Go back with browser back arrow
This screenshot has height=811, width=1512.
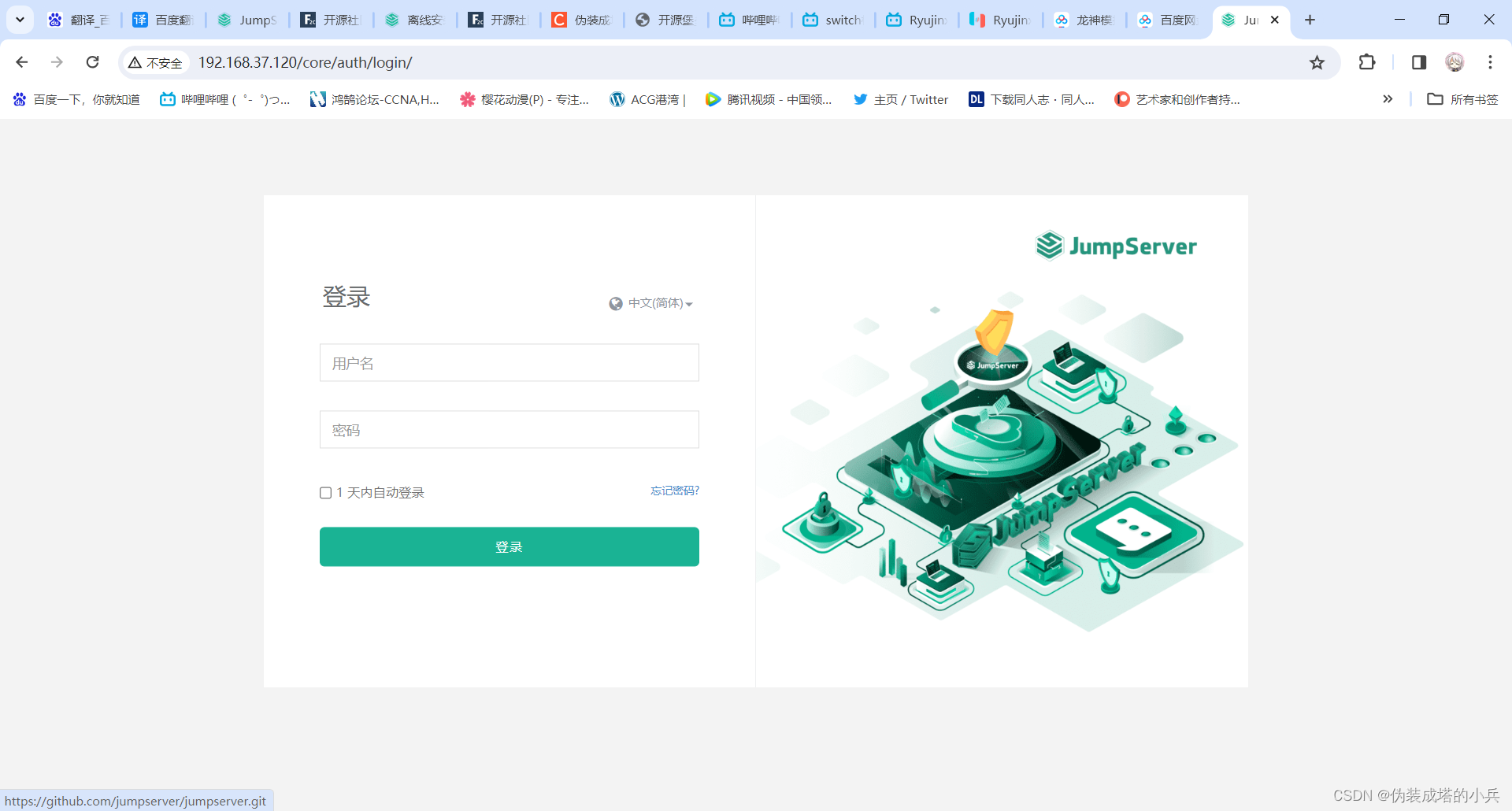pyautogui.click(x=22, y=62)
